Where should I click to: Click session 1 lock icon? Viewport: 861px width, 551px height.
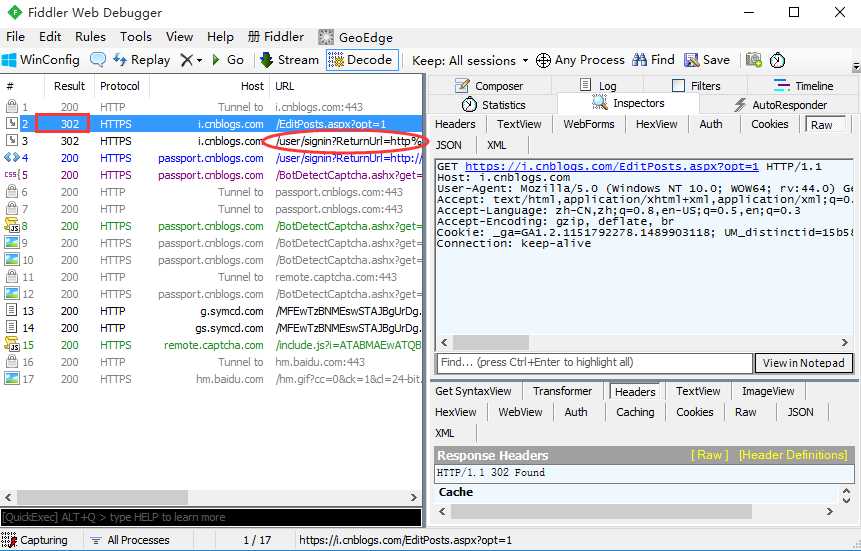tap(12, 107)
